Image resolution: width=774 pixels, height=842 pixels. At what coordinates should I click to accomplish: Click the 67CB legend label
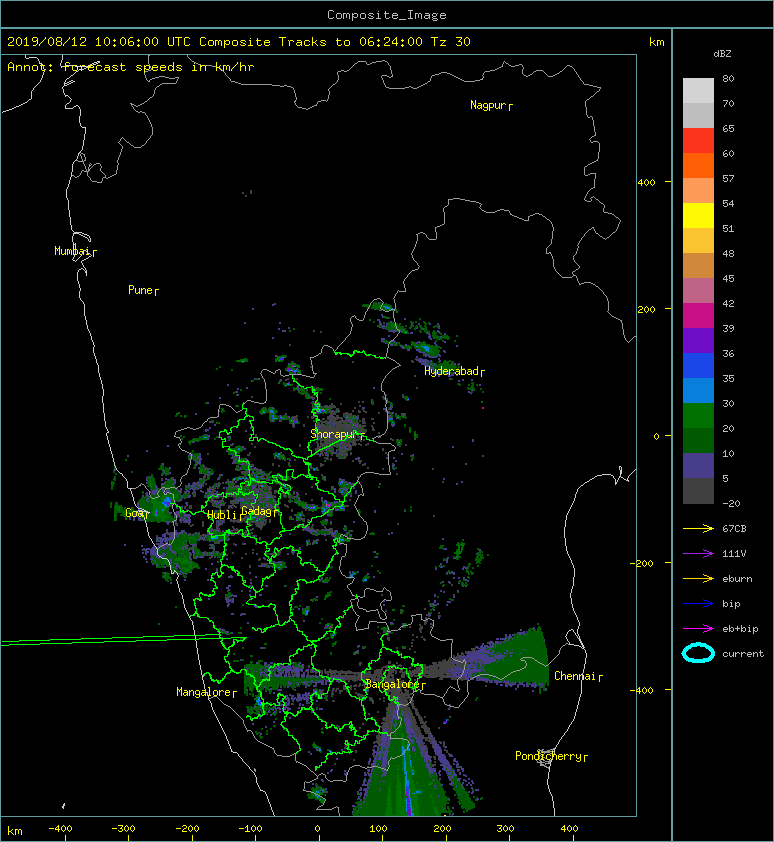[734, 529]
